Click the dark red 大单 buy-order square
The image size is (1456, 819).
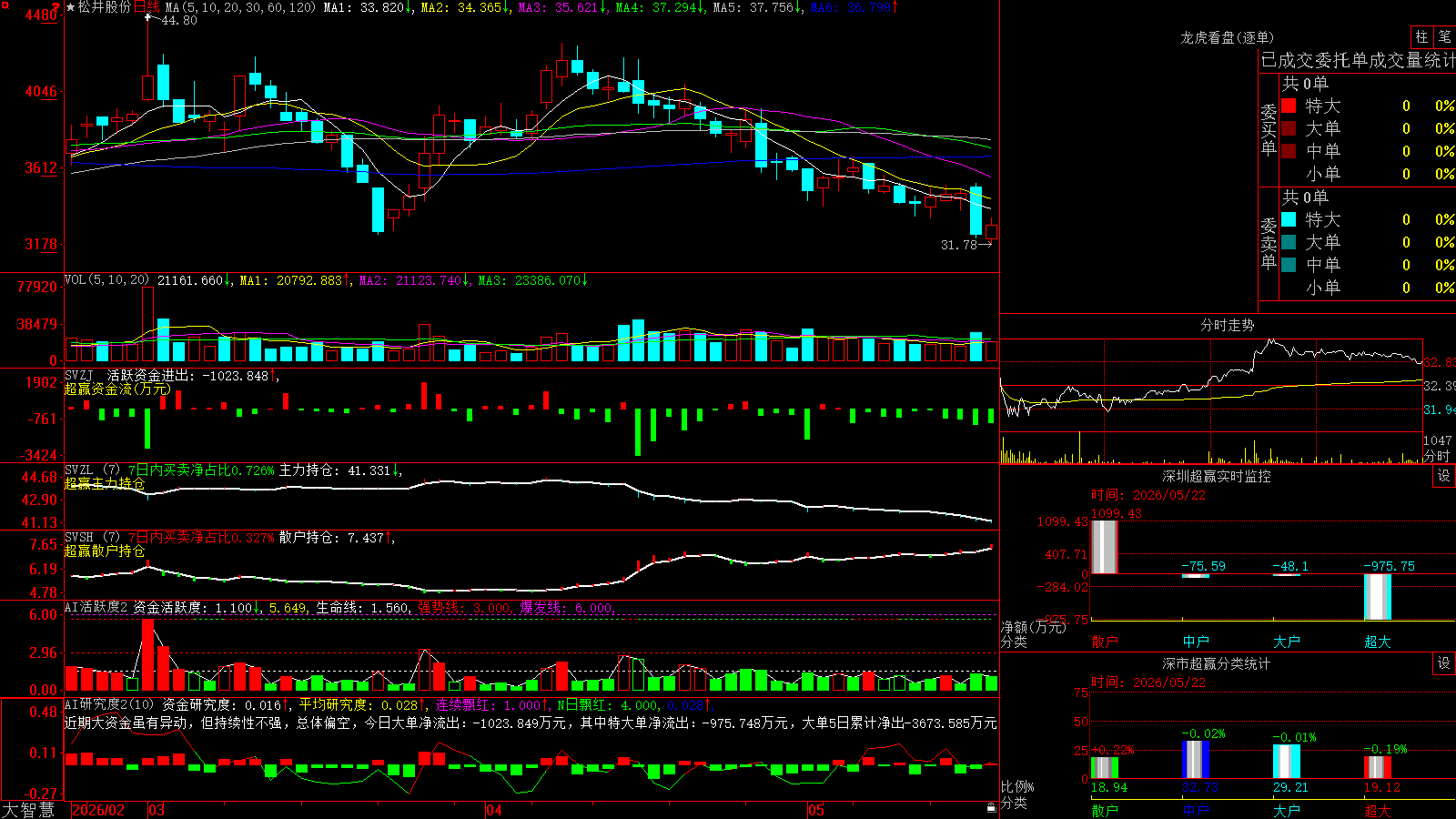1289,128
